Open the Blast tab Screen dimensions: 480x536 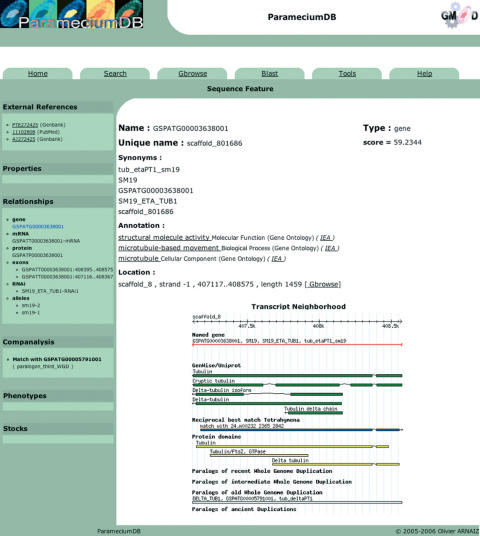269,73
